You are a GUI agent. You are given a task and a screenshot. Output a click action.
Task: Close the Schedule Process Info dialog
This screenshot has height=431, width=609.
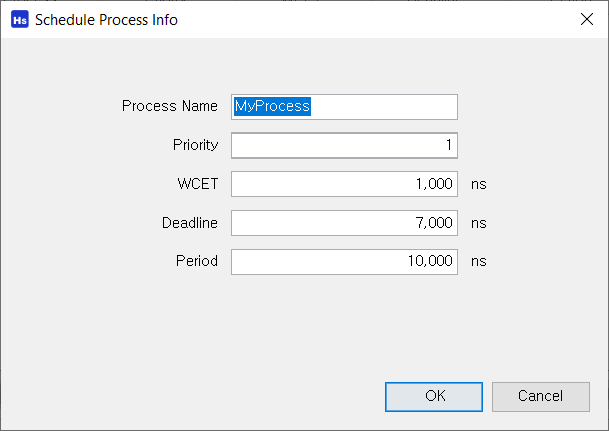(x=586, y=19)
